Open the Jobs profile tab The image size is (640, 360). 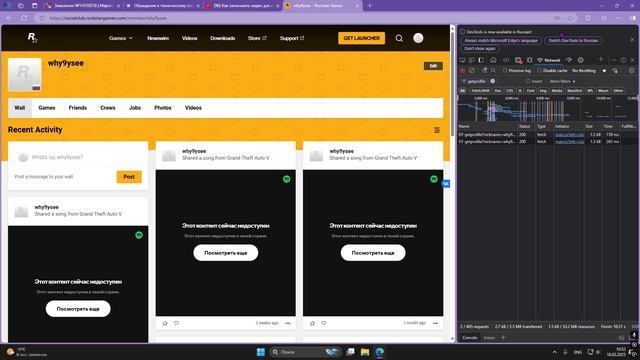135,108
